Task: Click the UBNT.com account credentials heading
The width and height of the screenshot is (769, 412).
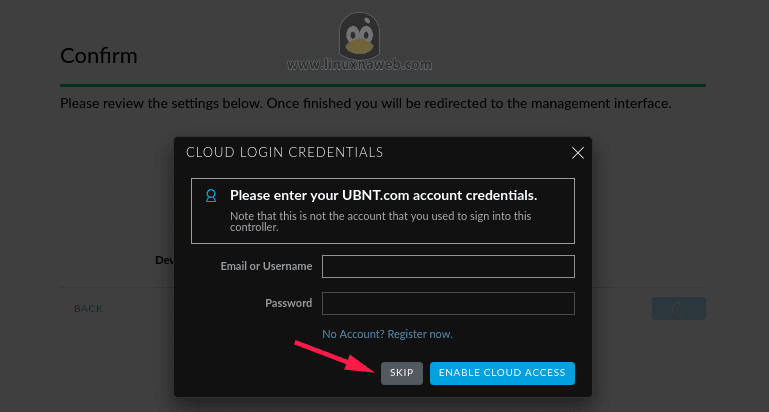Action: coord(383,195)
